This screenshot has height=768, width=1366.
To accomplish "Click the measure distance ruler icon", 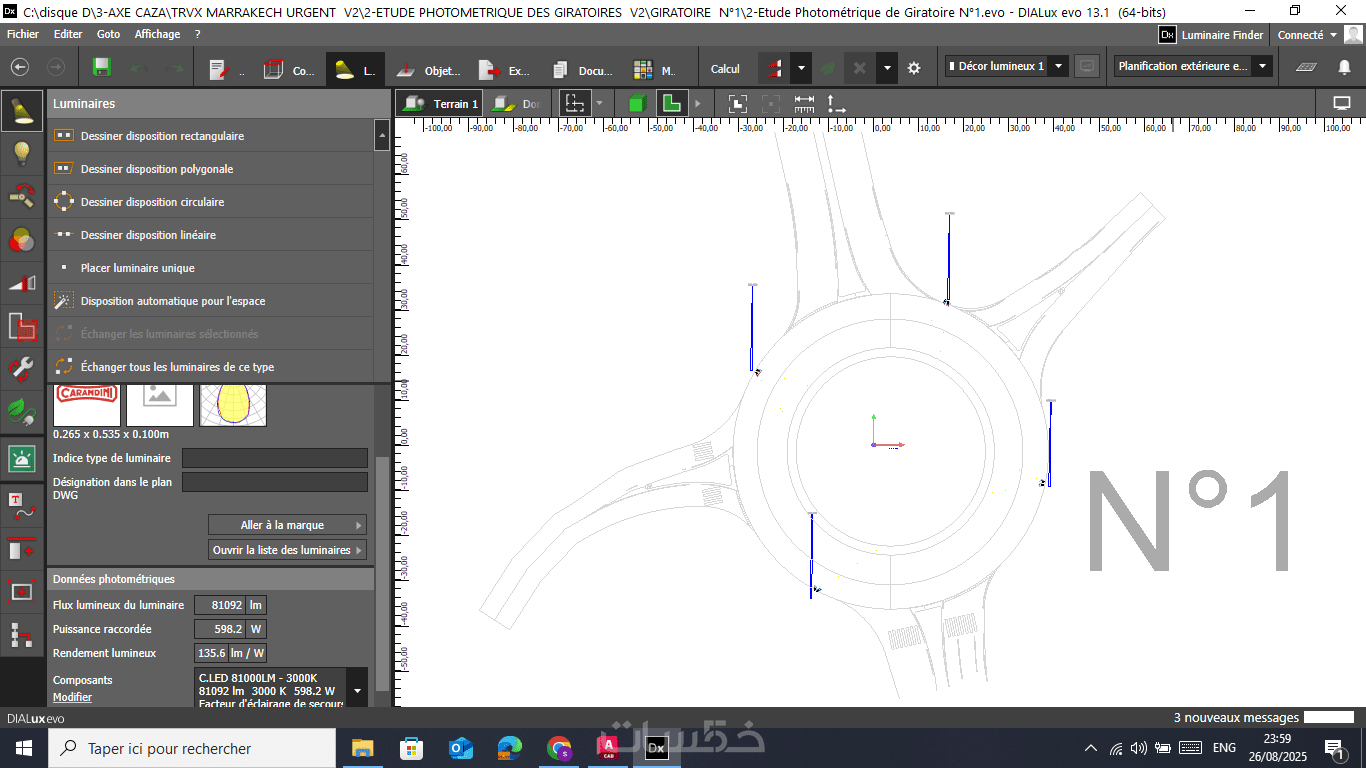I will coord(804,103).
